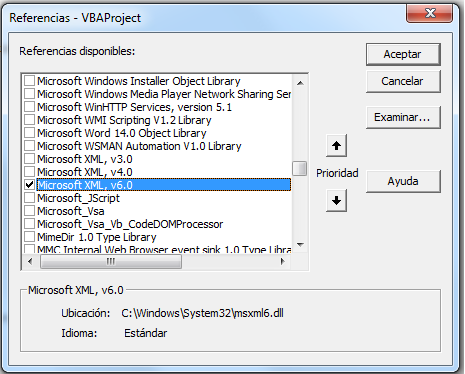
Task: Click the list's vertical scroll up arrow
Action: click(300, 83)
